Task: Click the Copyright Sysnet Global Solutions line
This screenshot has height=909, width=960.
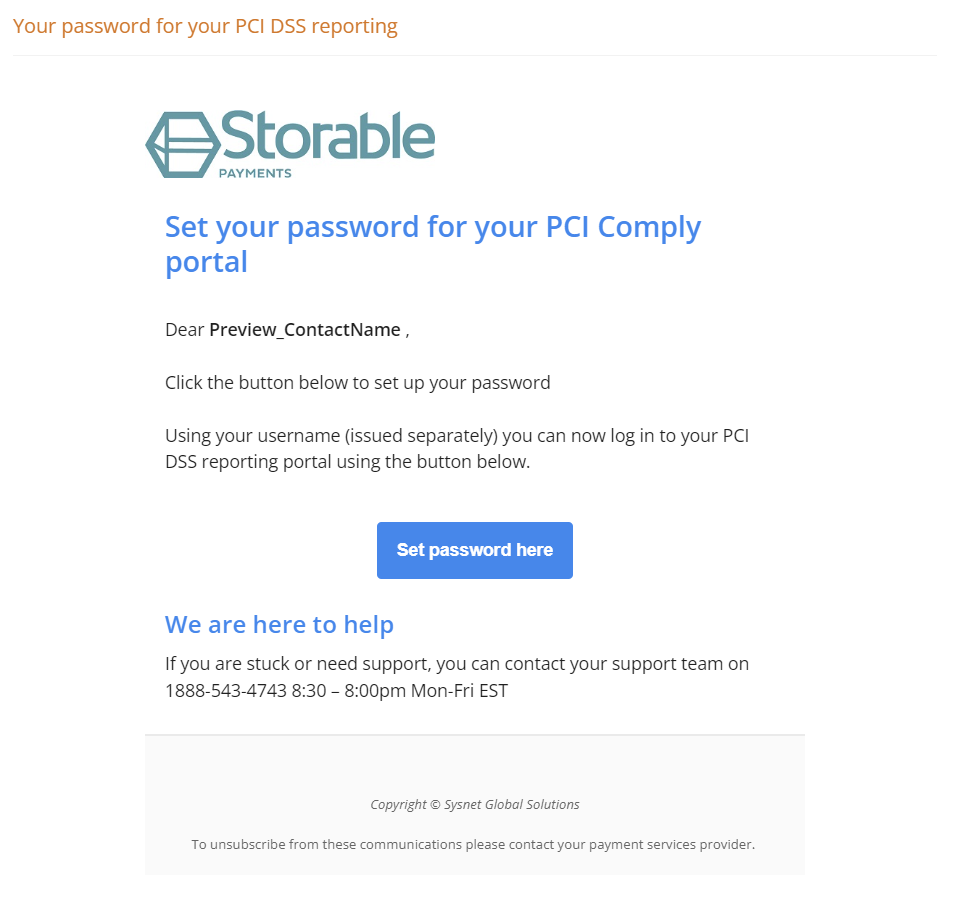Action: tap(474, 804)
